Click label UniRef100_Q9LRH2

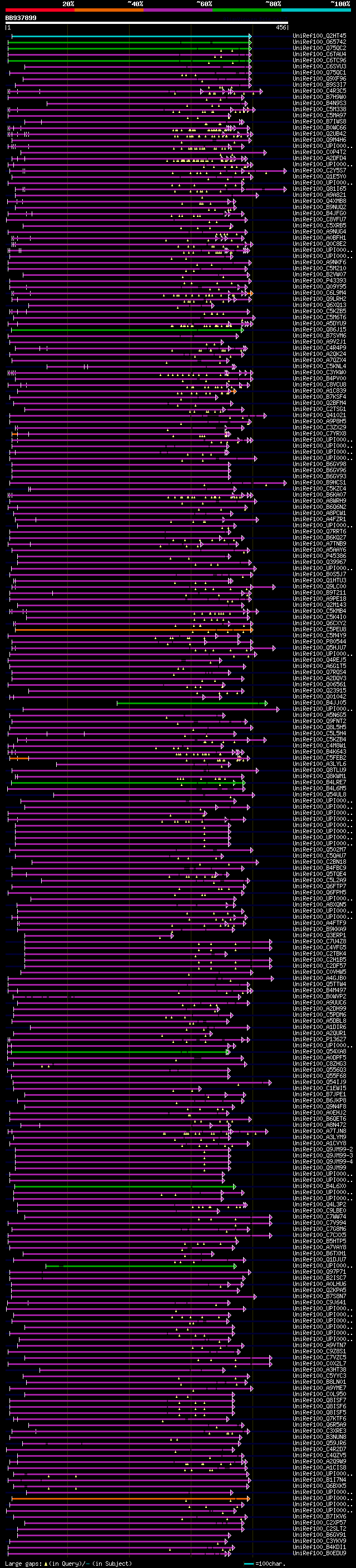(x=319, y=299)
